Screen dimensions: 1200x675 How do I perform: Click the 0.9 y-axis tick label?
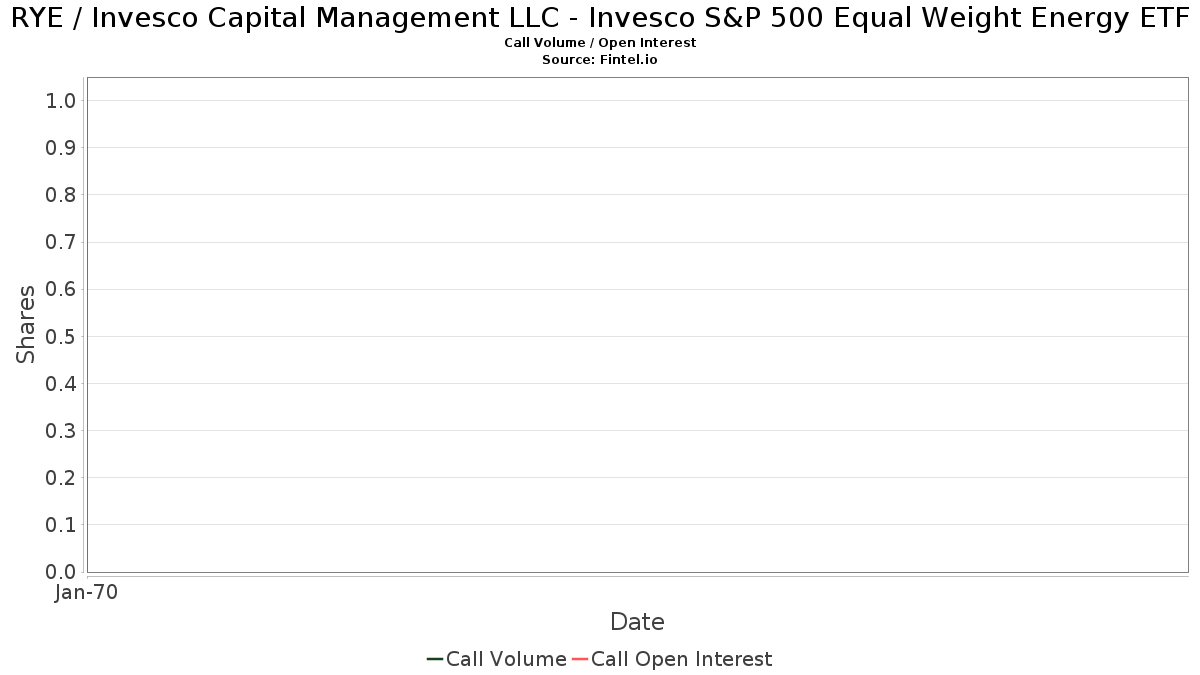(x=61, y=148)
